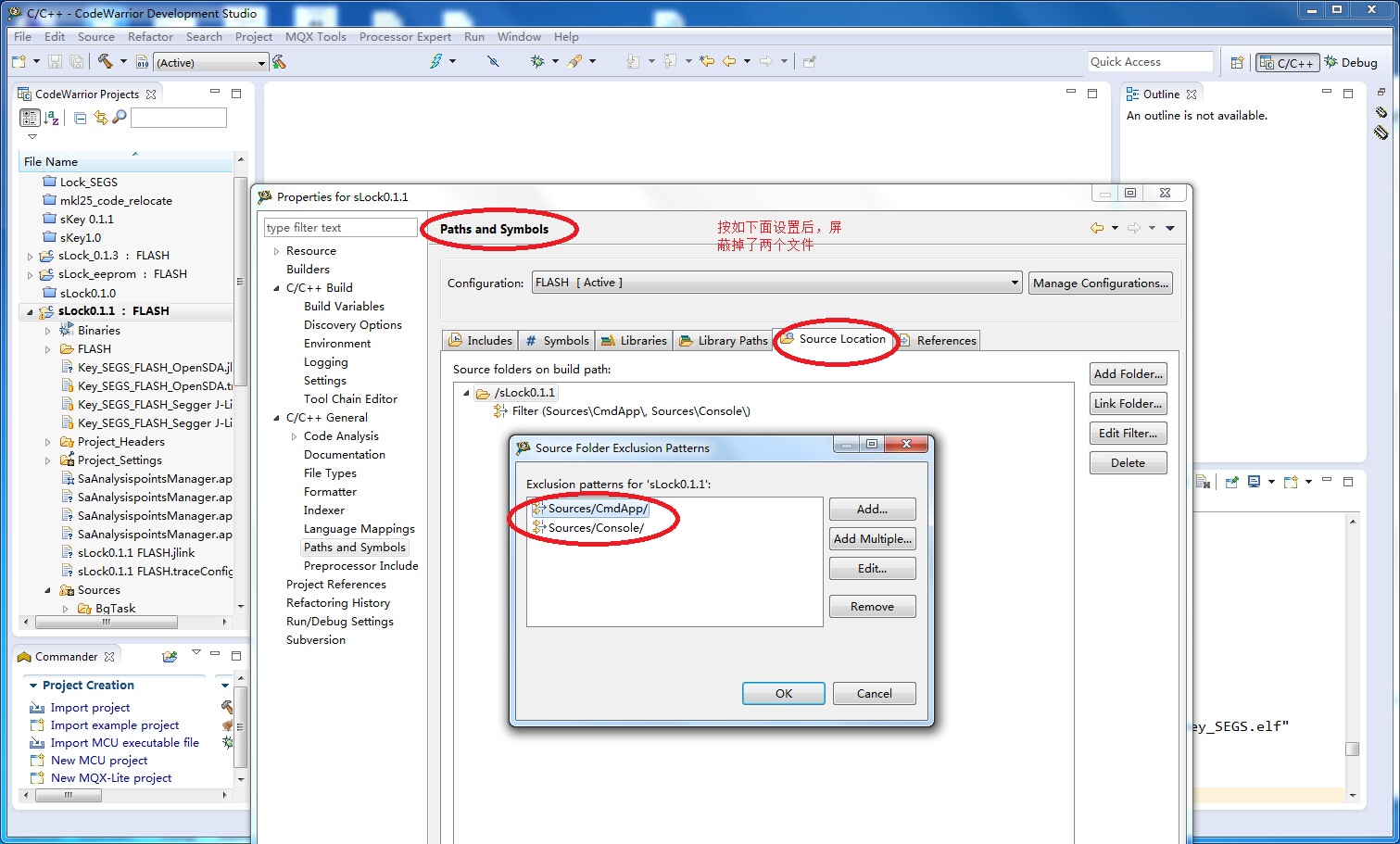
Task: Click the Save All toolbar icon
Action: [x=77, y=62]
